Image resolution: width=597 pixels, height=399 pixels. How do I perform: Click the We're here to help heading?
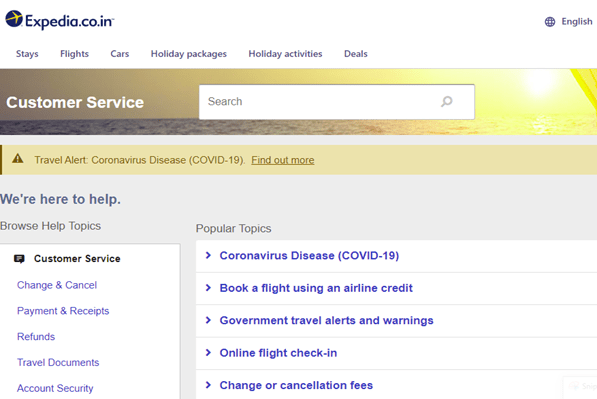tap(60, 199)
